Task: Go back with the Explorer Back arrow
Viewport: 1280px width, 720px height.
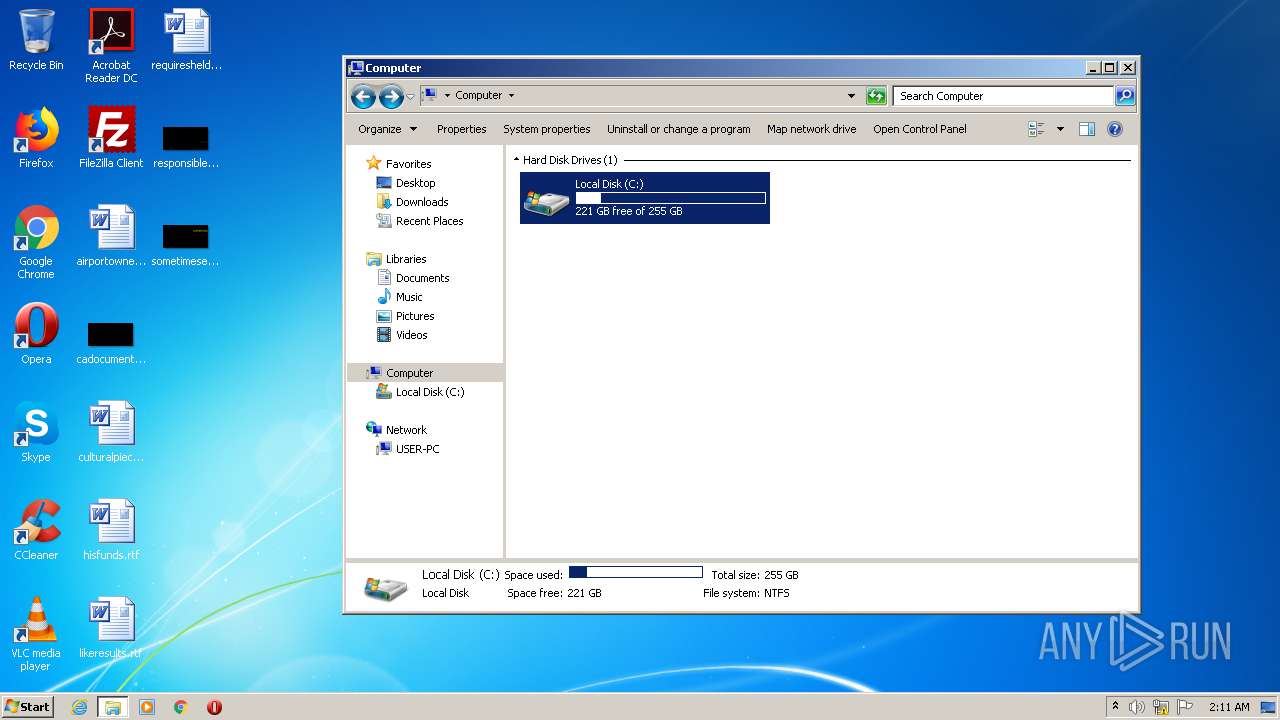Action: click(x=363, y=96)
